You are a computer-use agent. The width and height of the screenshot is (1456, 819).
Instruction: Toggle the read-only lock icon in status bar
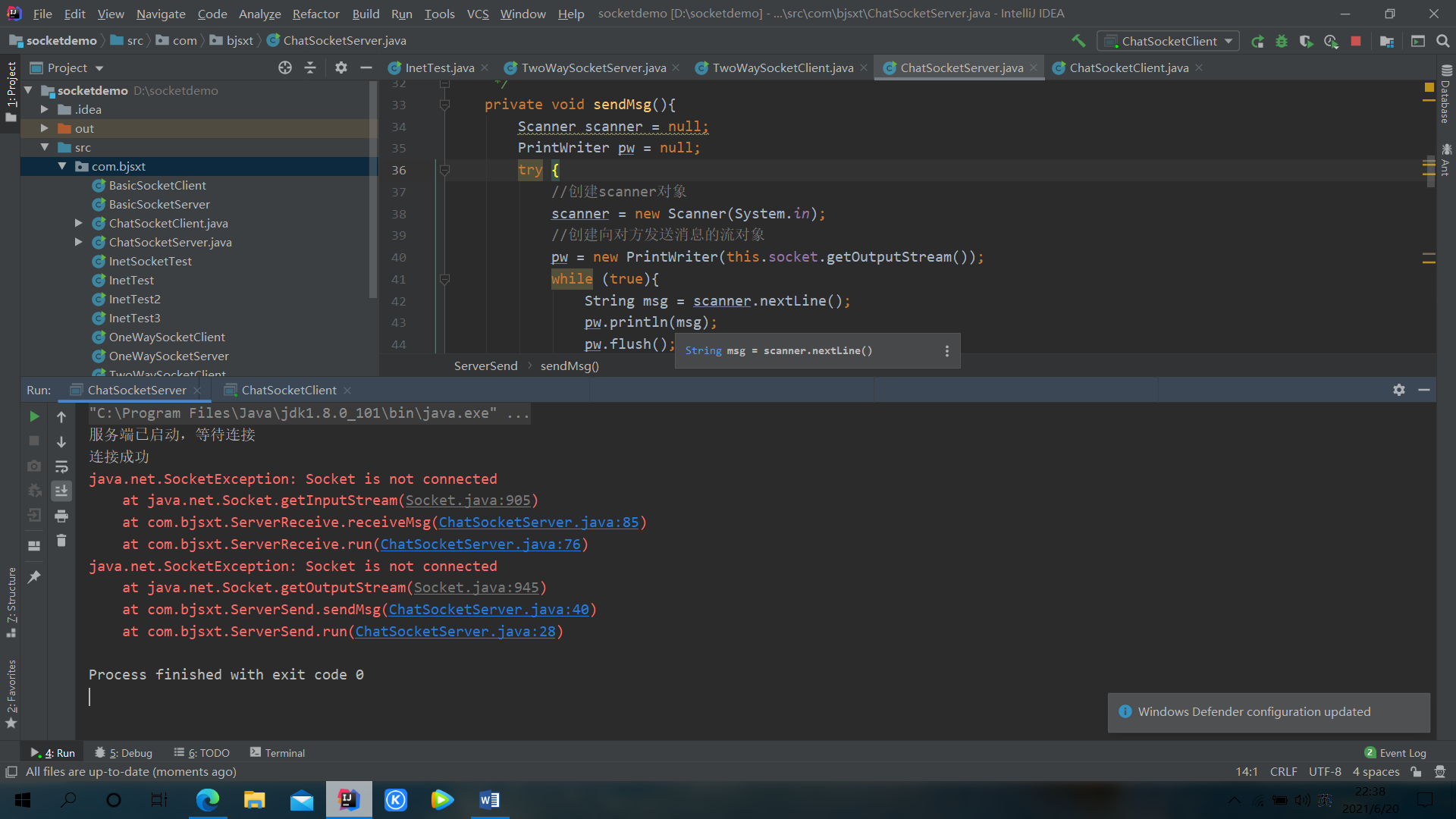[1416, 772]
